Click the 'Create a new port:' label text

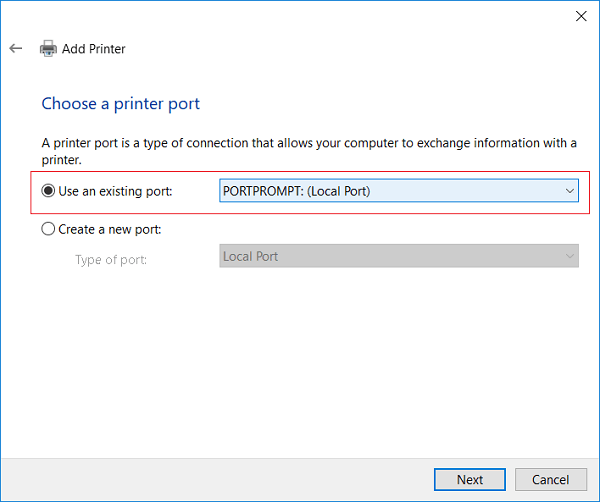click(x=110, y=229)
